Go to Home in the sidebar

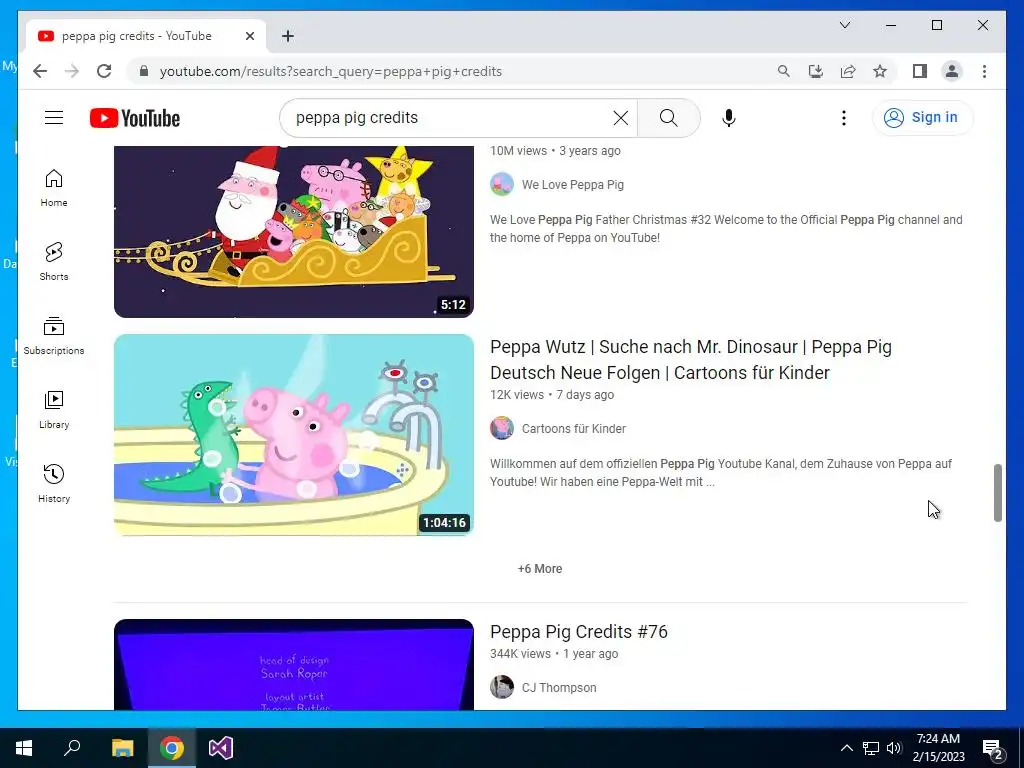(54, 188)
